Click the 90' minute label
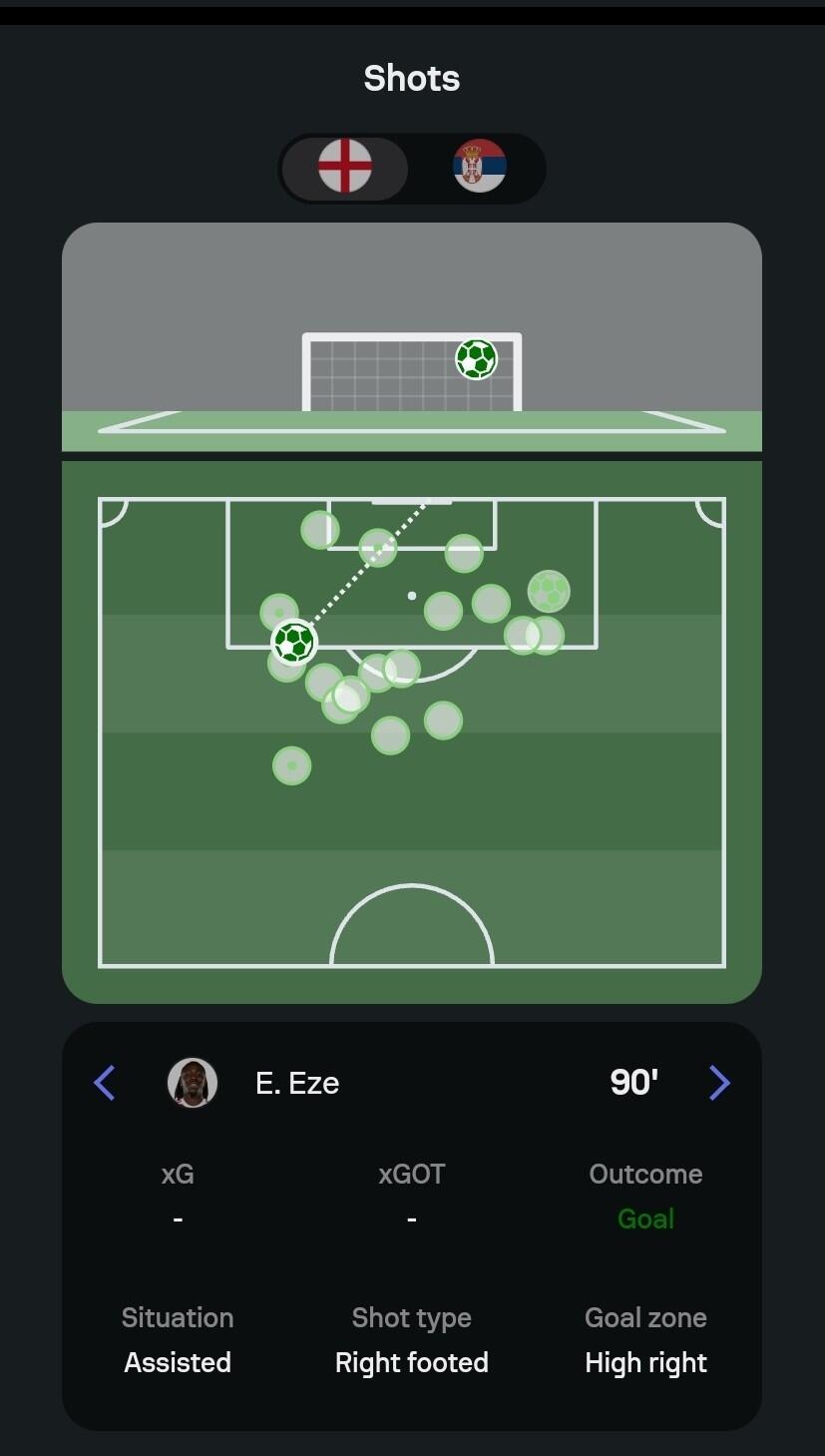825x1456 pixels. (634, 1082)
